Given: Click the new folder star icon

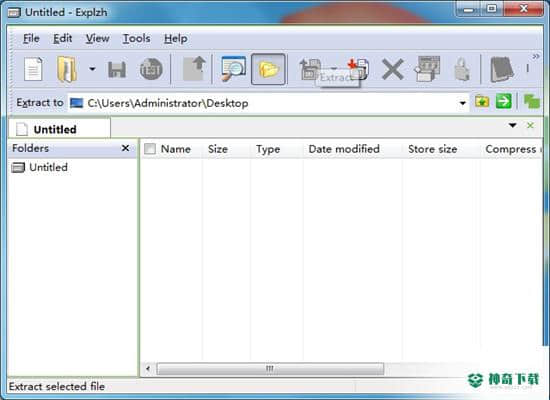Looking at the screenshot, I should [482, 102].
